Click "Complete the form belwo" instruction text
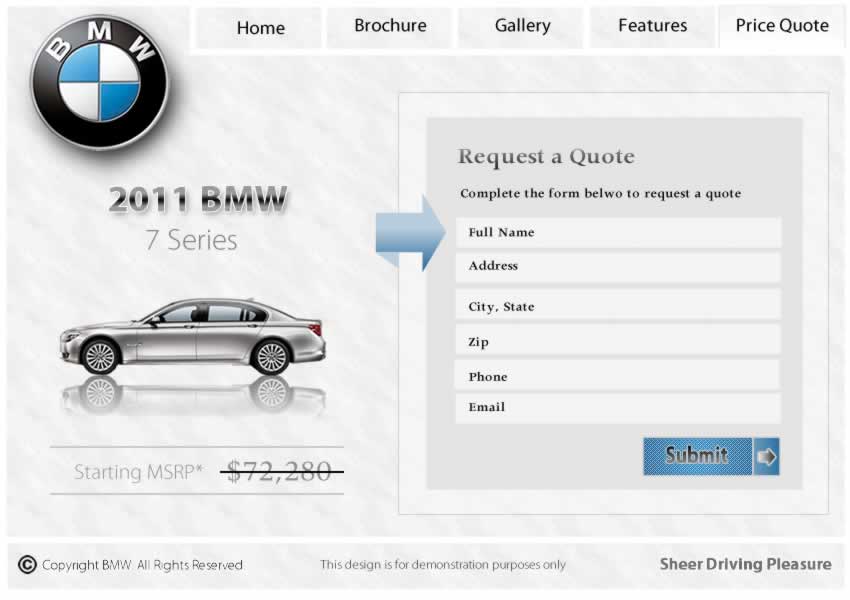The image size is (850, 600). tap(600, 193)
